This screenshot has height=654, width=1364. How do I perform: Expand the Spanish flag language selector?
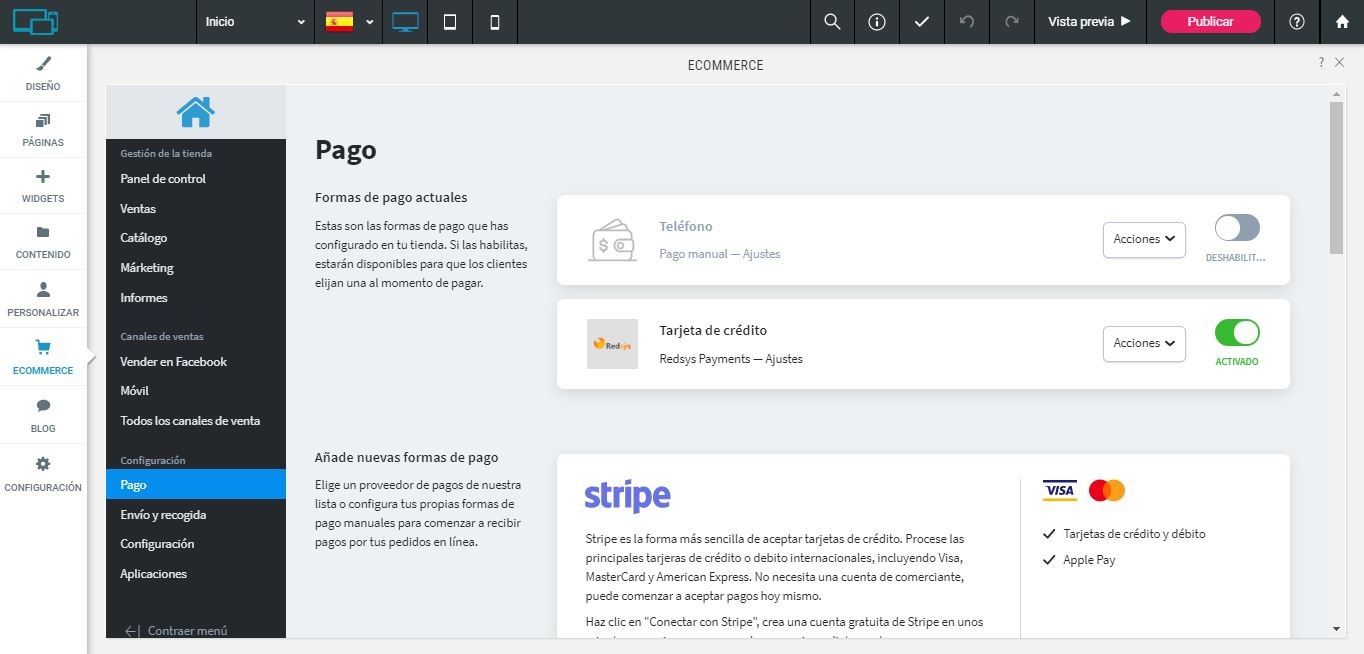pos(349,22)
